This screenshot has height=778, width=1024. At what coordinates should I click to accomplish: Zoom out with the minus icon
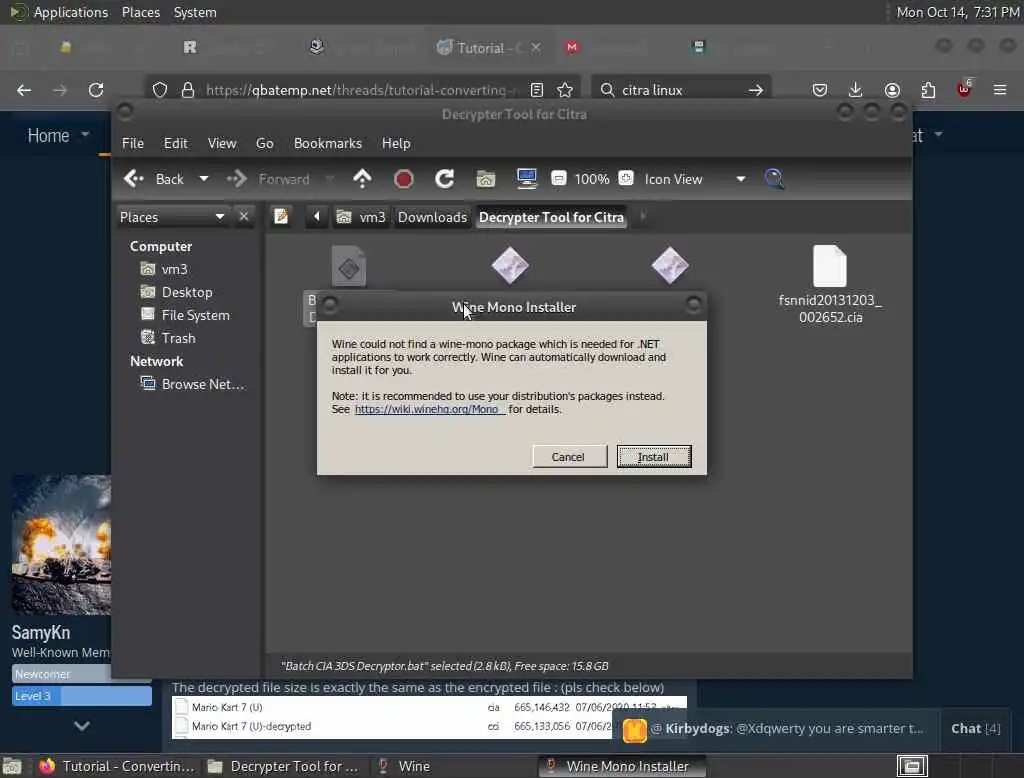558,178
